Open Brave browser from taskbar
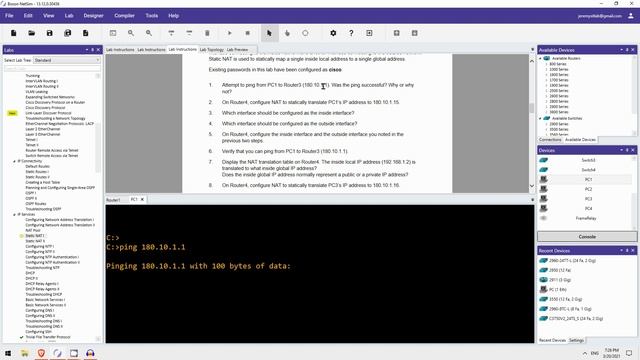This screenshot has height=360, width=640. (41, 353)
